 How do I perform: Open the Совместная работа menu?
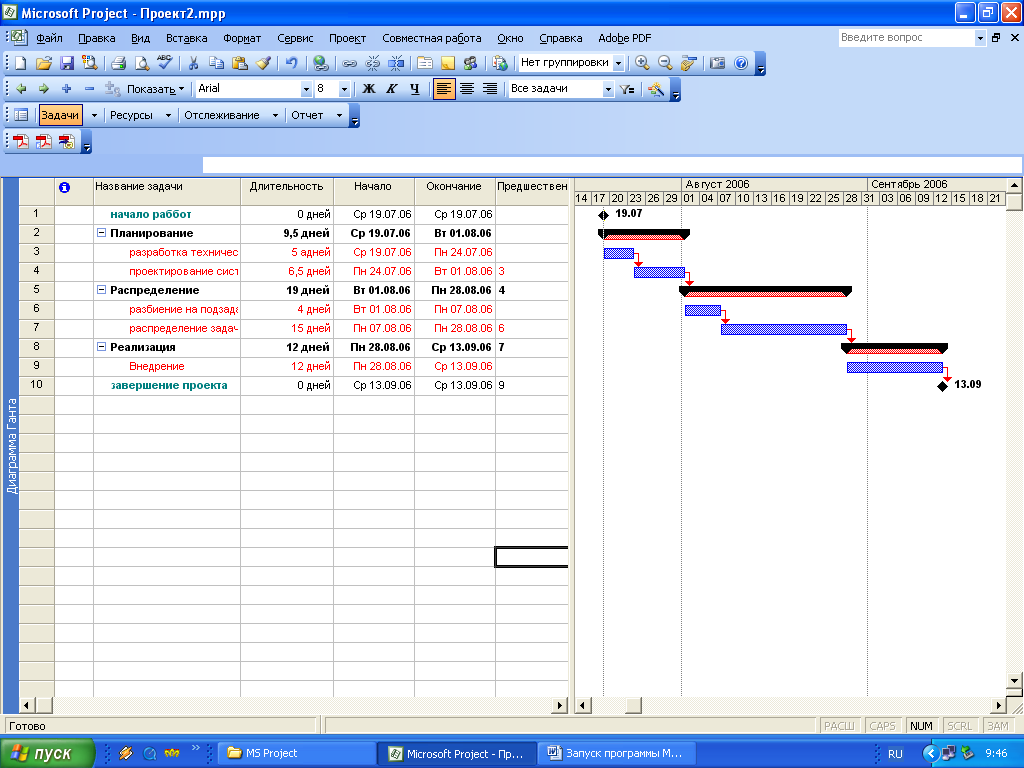432,38
